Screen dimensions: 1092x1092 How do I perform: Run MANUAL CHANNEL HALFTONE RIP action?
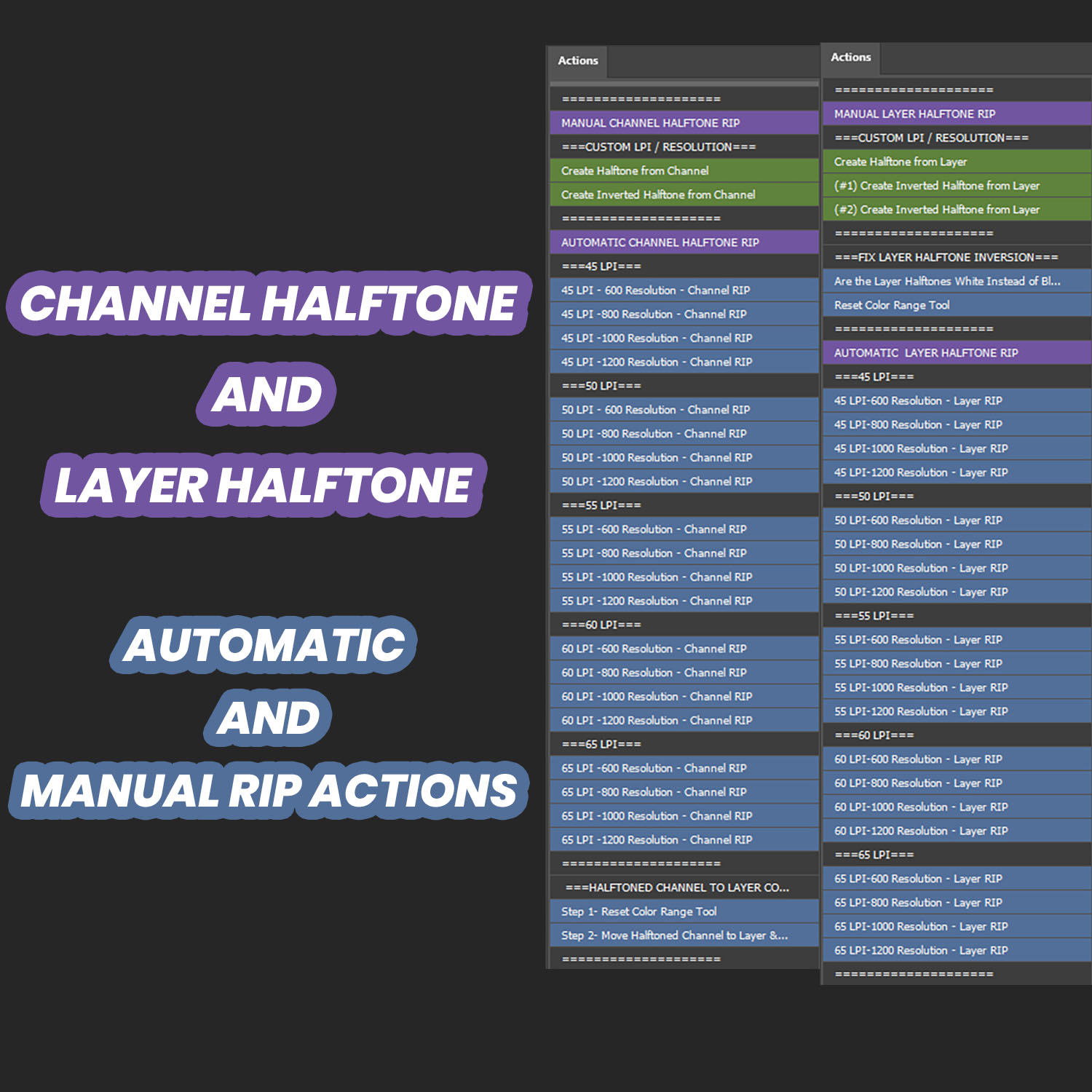pyautogui.click(x=685, y=123)
